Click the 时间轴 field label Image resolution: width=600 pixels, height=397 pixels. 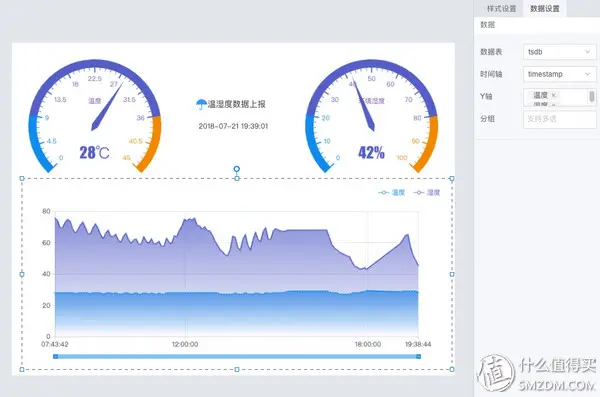[491, 74]
